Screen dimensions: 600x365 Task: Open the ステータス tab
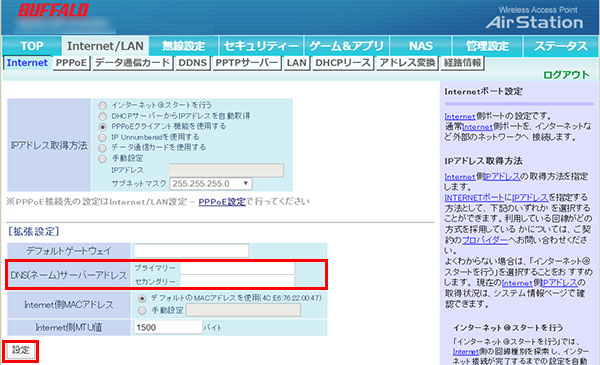click(x=561, y=46)
